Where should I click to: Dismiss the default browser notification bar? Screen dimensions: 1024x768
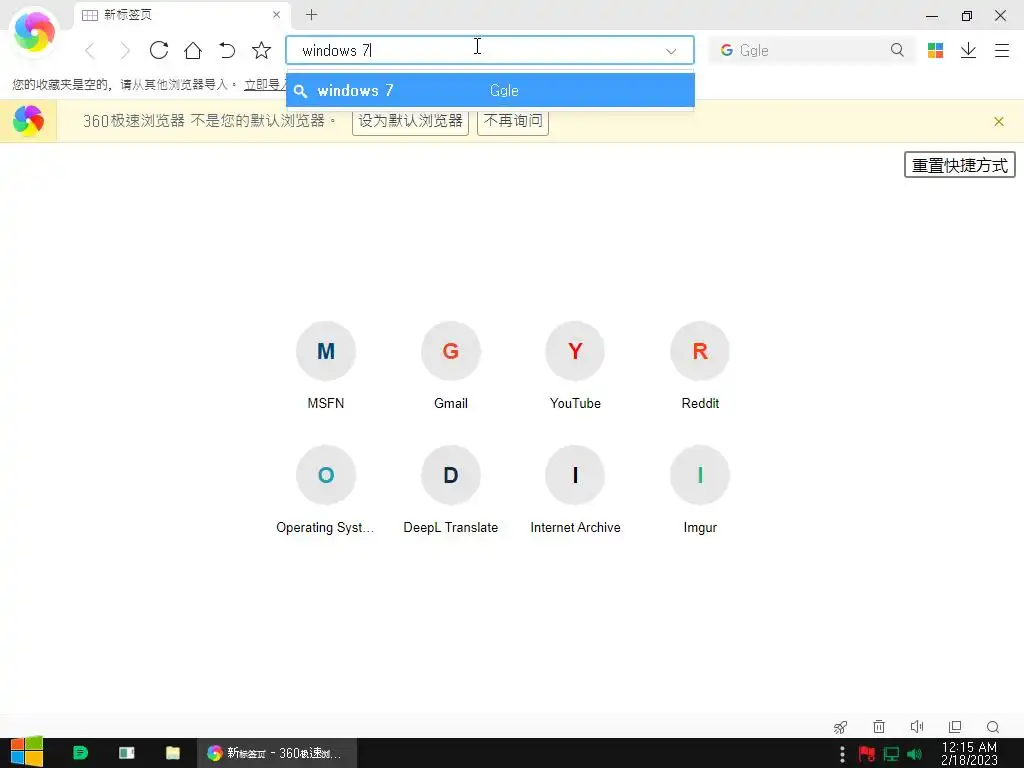(999, 121)
